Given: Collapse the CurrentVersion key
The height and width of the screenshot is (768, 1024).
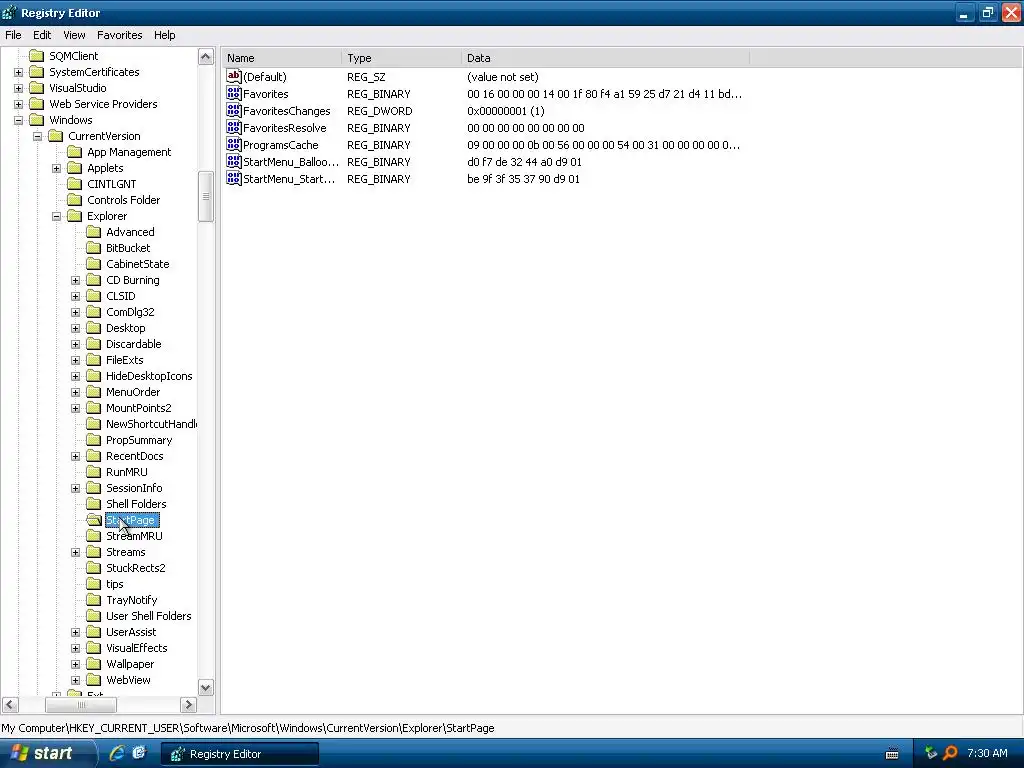Looking at the screenshot, I should tap(37, 136).
